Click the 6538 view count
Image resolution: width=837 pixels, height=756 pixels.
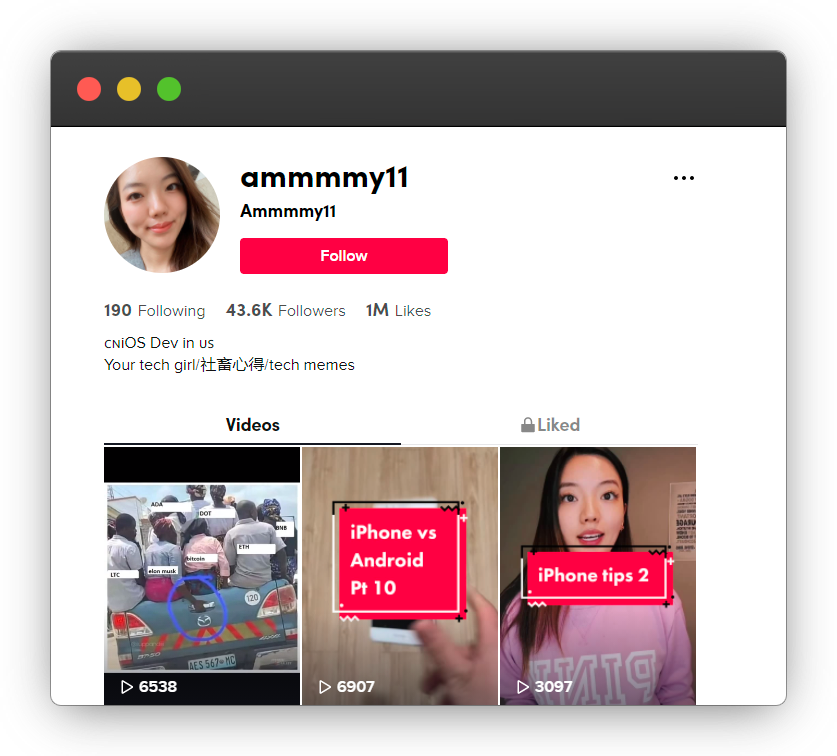click(x=157, y=687)
